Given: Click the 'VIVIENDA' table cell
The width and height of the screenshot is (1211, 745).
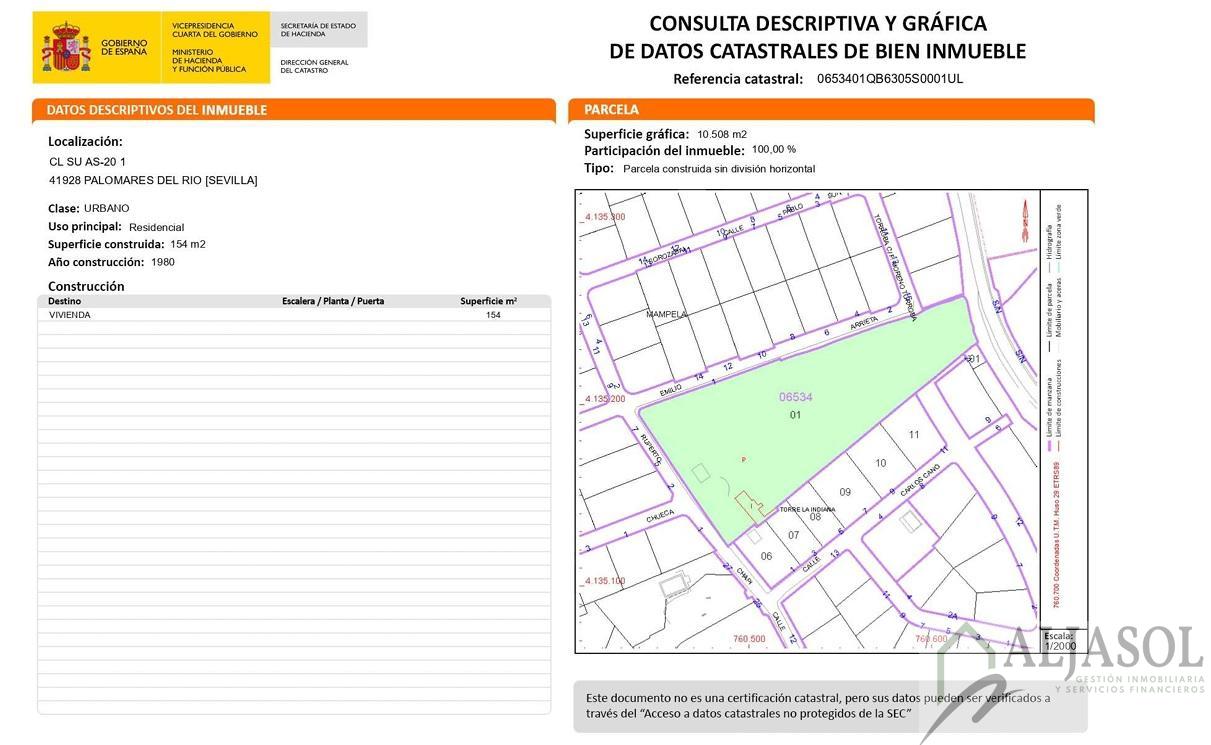Looking at the screenshot, I should click(x=70, y=314).
